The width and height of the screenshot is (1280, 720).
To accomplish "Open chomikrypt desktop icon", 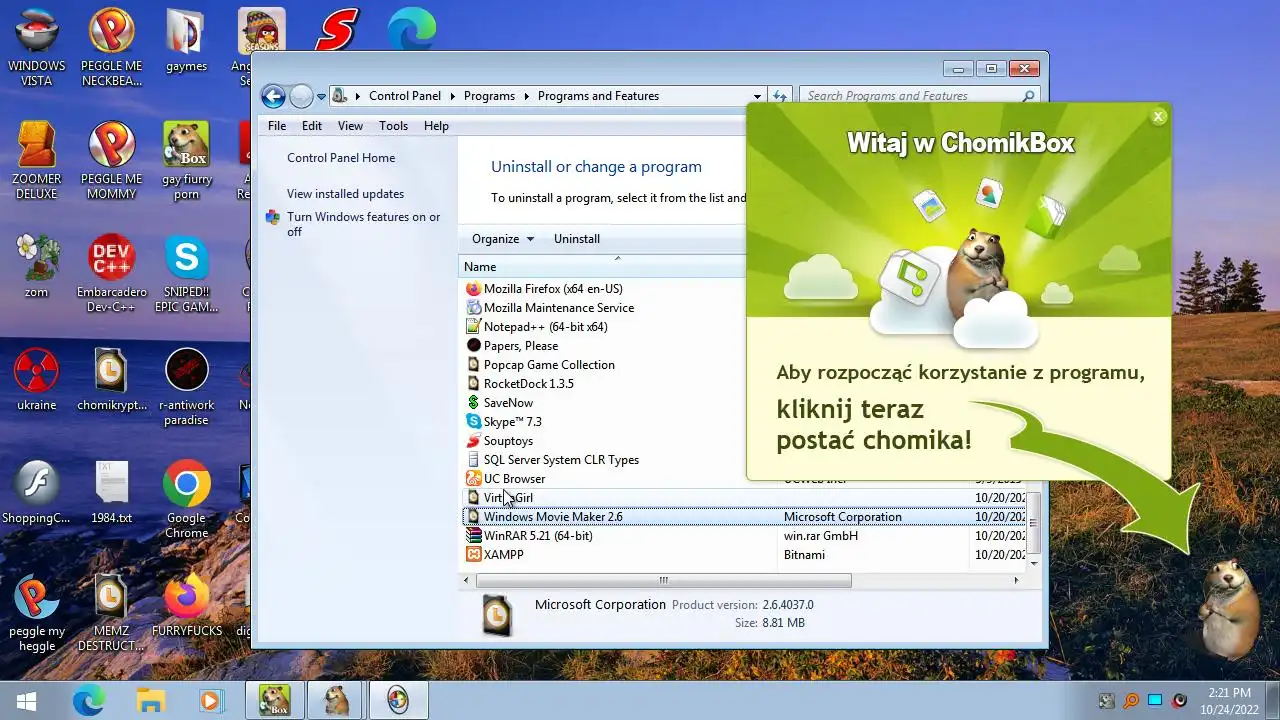I will (111, 380).
